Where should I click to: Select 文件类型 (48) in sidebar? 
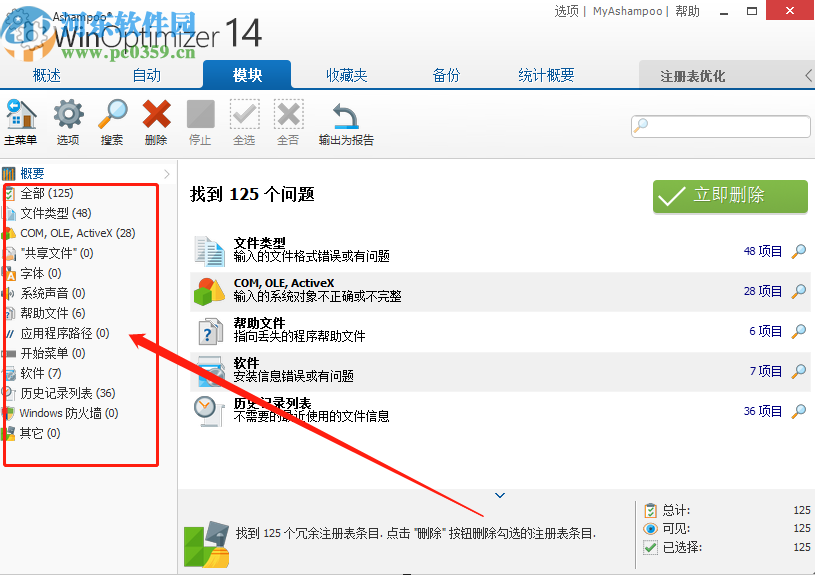pos(56,214)
